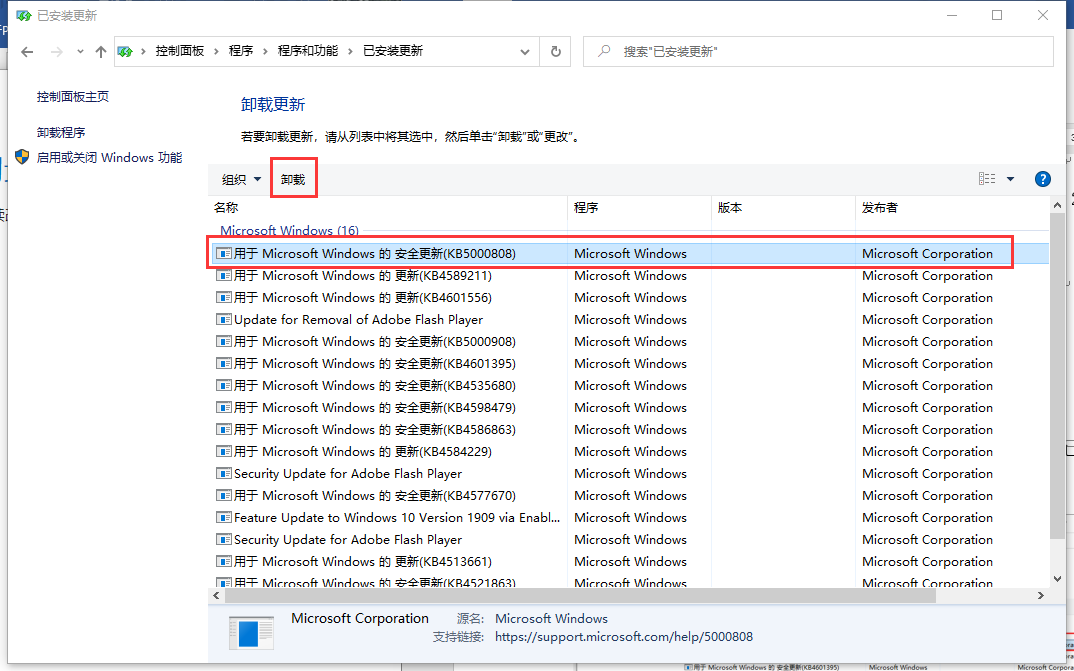The width and height of the screenshot is (1074, 671).
Task: Click the scroll down arrow of the list
Action: [x=1058, y=579]
